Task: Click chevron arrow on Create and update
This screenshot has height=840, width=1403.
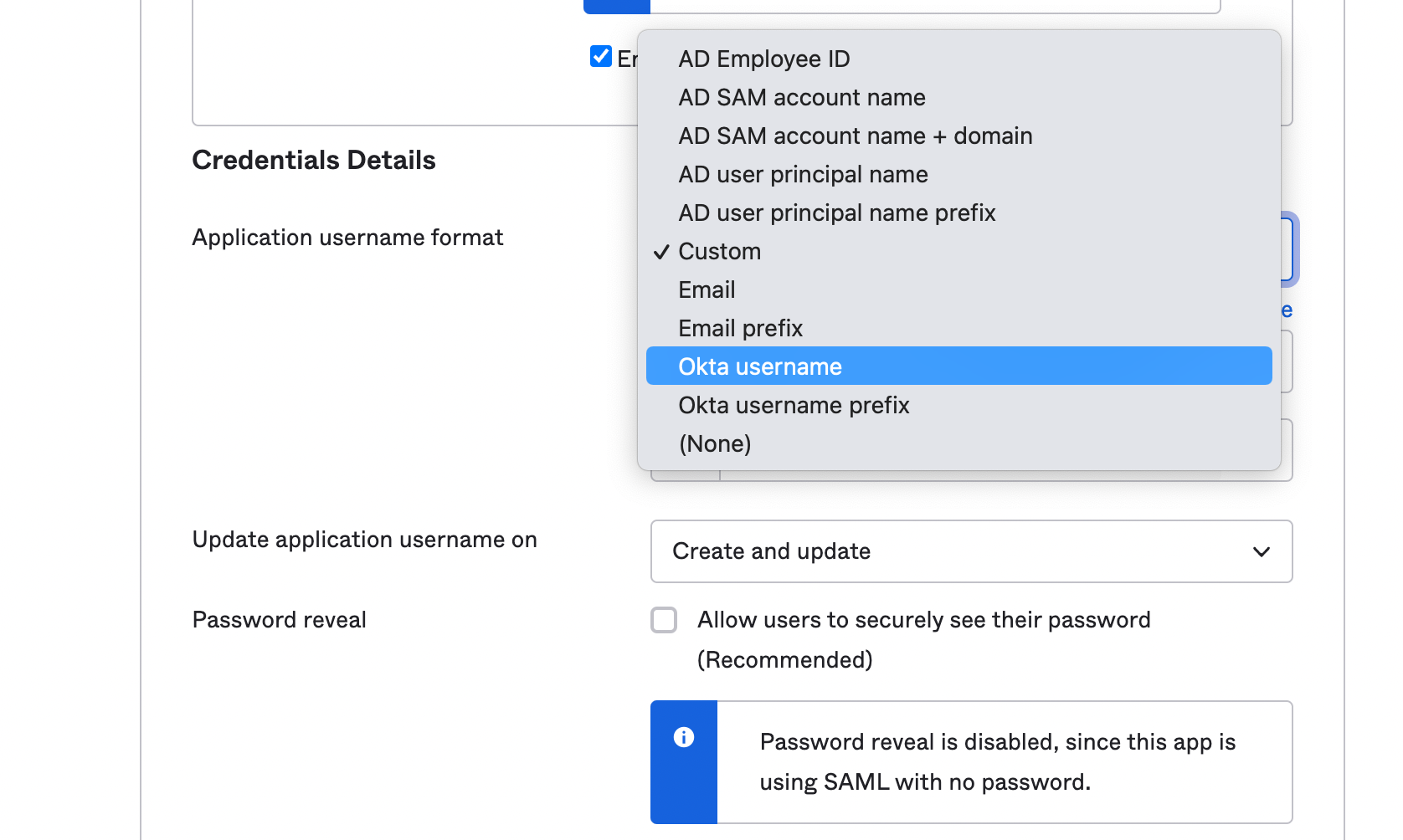Action: click(1261, 551)
